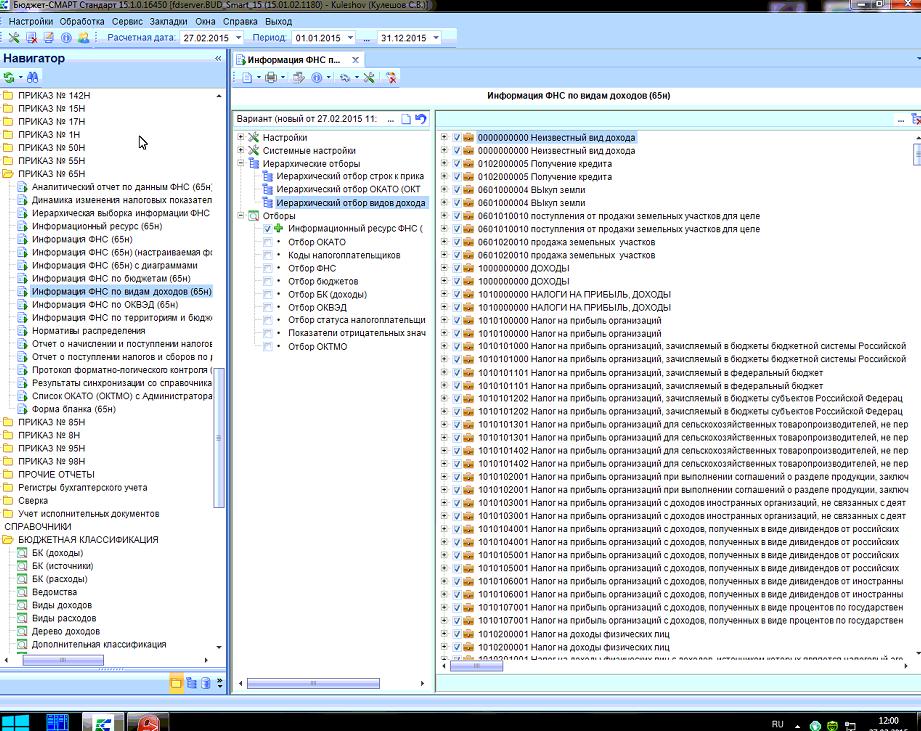Click the users icon in main toolbar

click(83, 38)
